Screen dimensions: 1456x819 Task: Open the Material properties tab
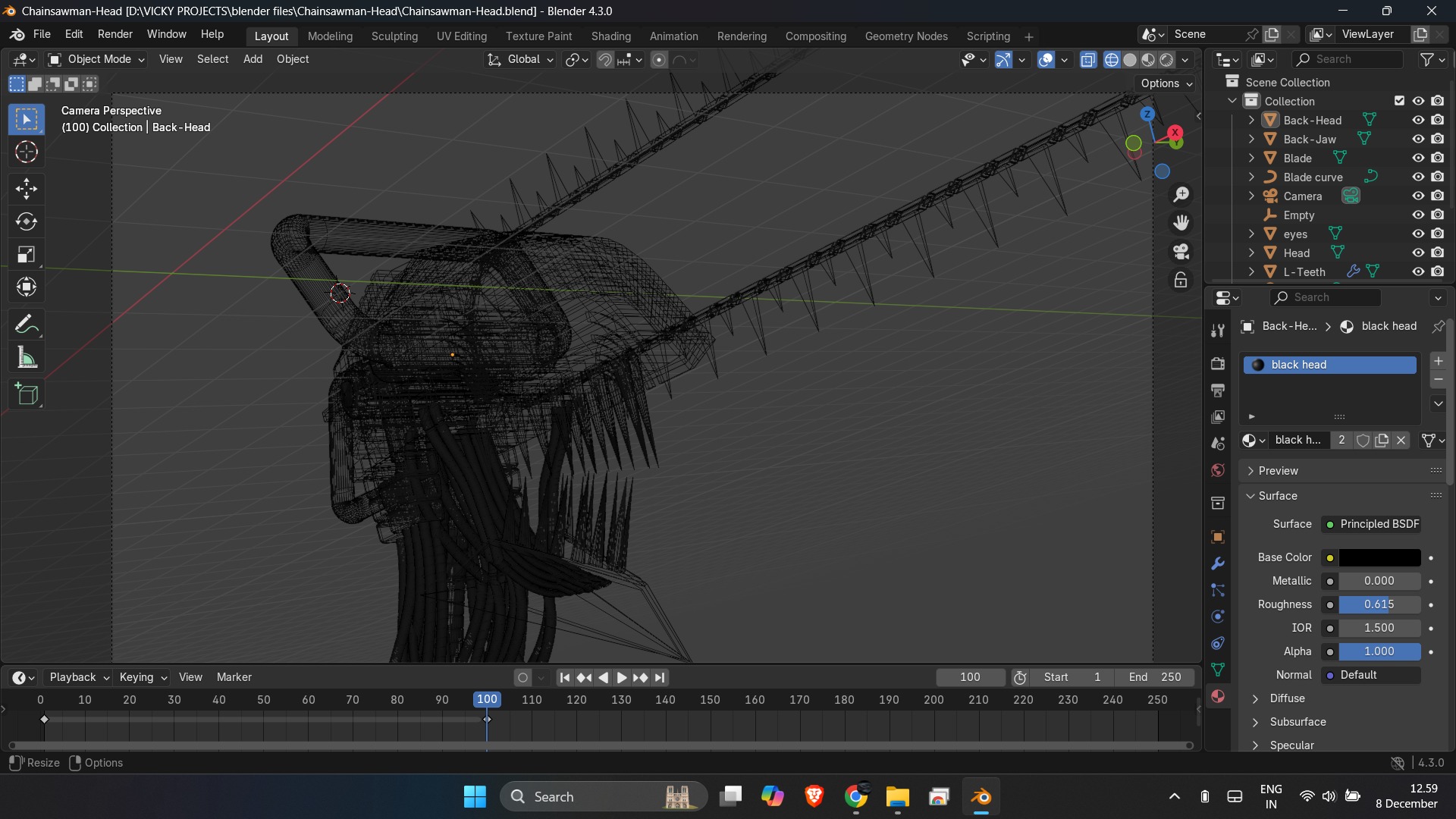(1218, 696)
